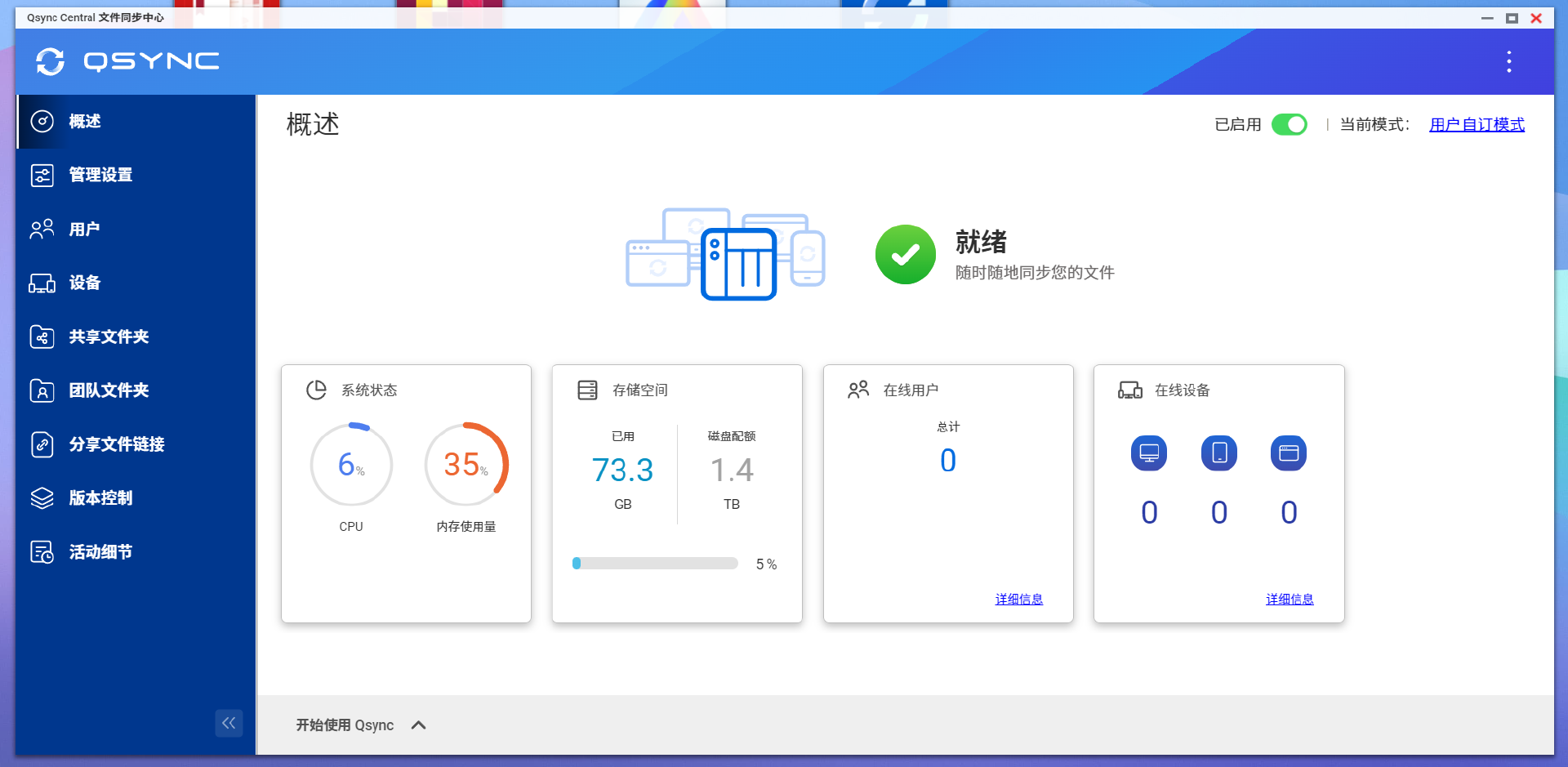Click the desktop computer device icon

click(x=1148, y=453)
